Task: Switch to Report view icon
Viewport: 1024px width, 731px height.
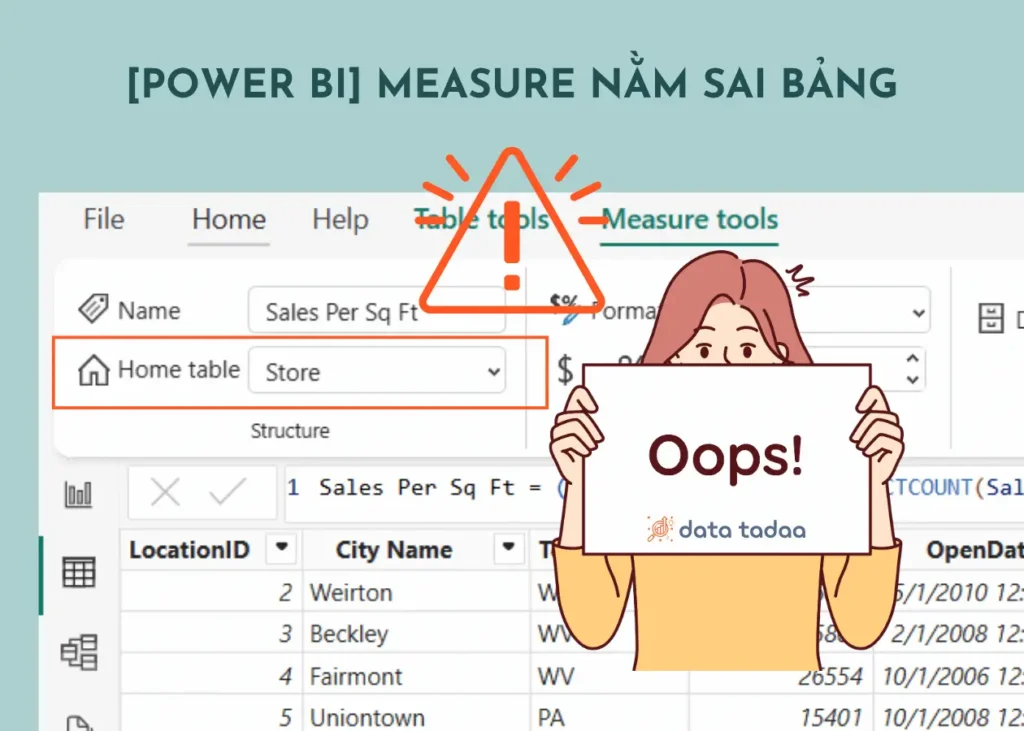Action: tap(78, 494)
